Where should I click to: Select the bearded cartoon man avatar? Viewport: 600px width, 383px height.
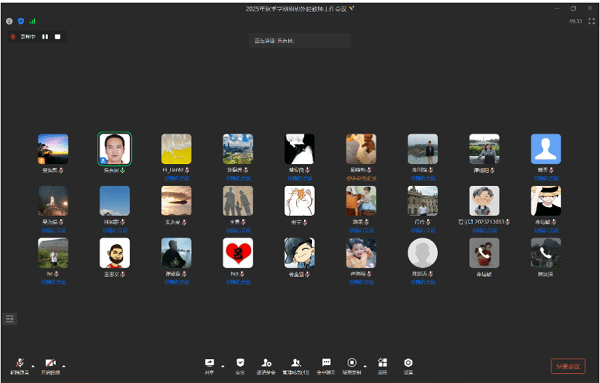coord(115,253)
